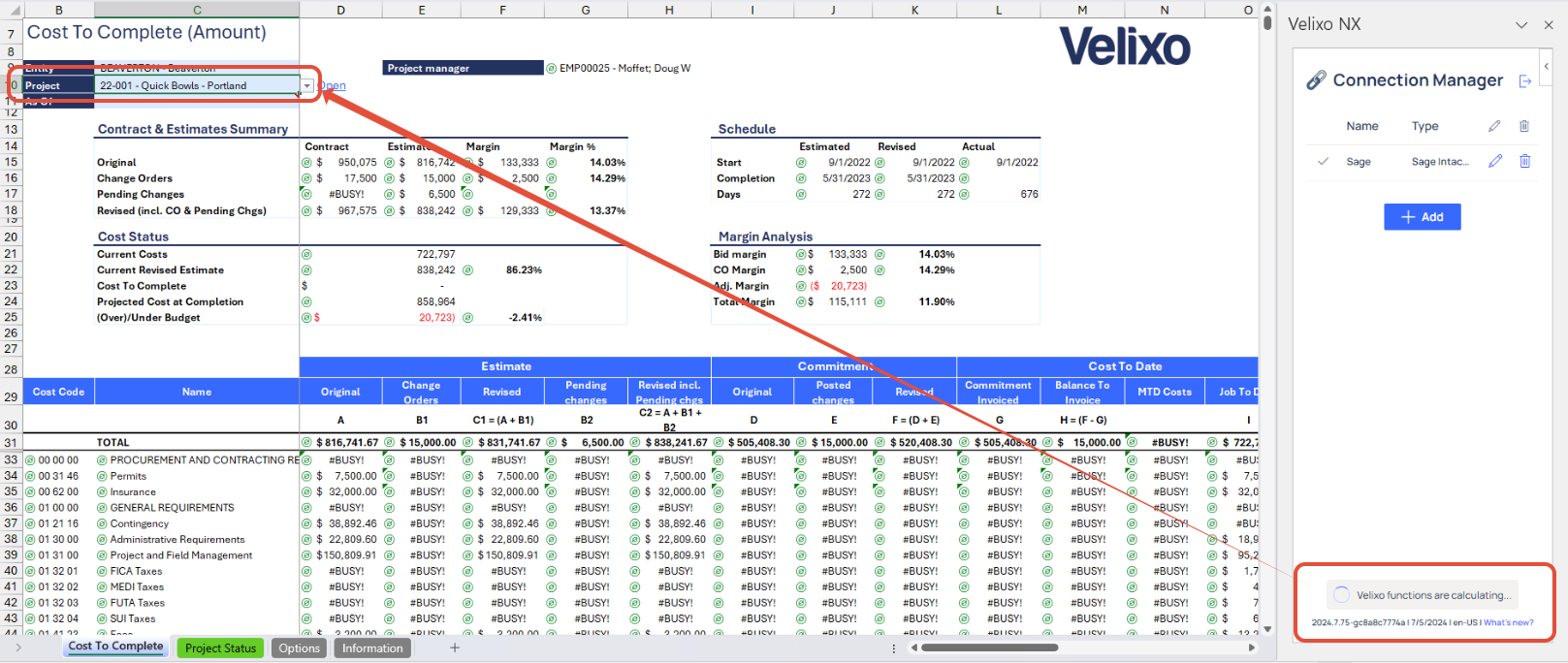
Task: Click the Administrative Requirements row name
Action: (x=177, y=540)
